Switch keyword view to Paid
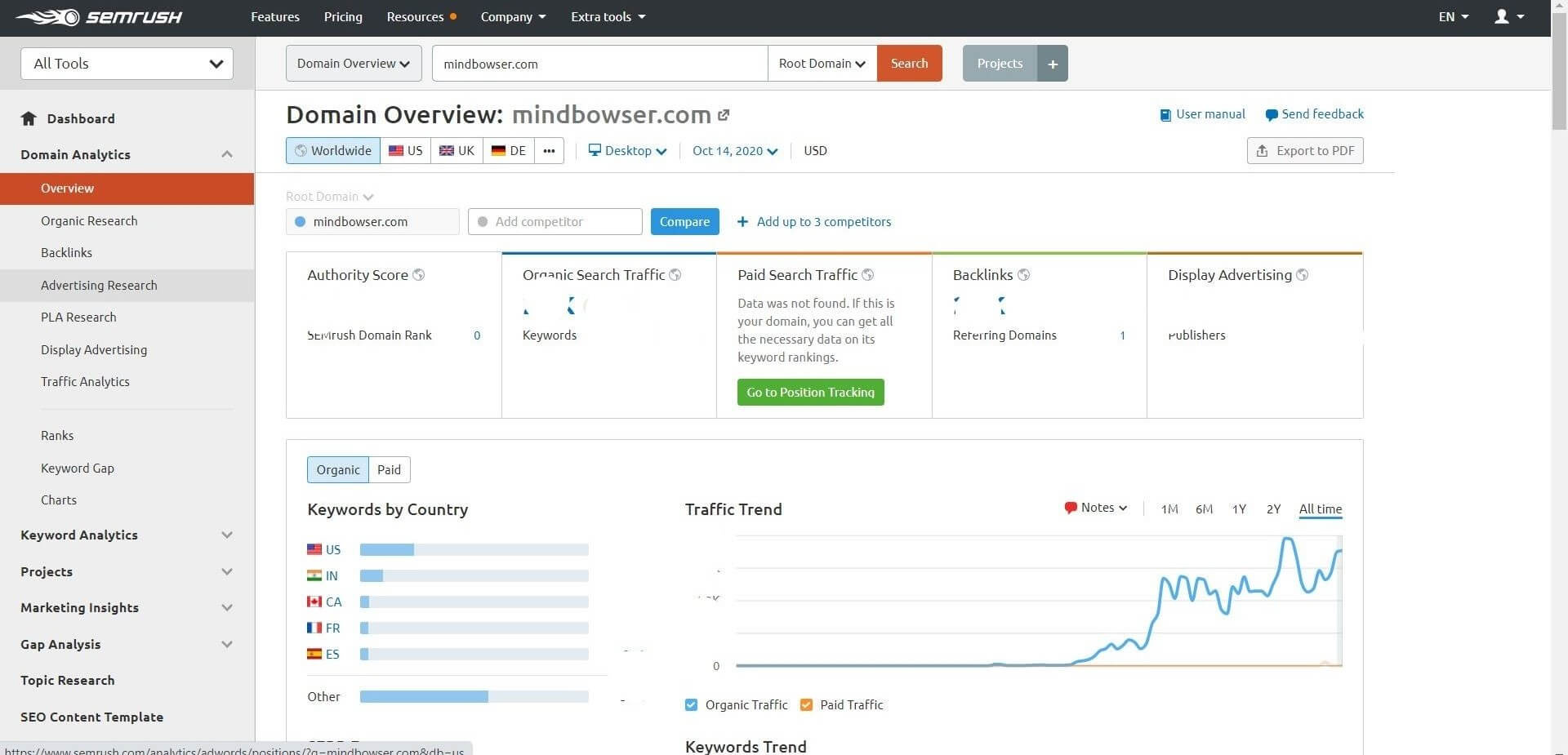This screenshot has height=755, width=1568. click(x=389, y=469)
